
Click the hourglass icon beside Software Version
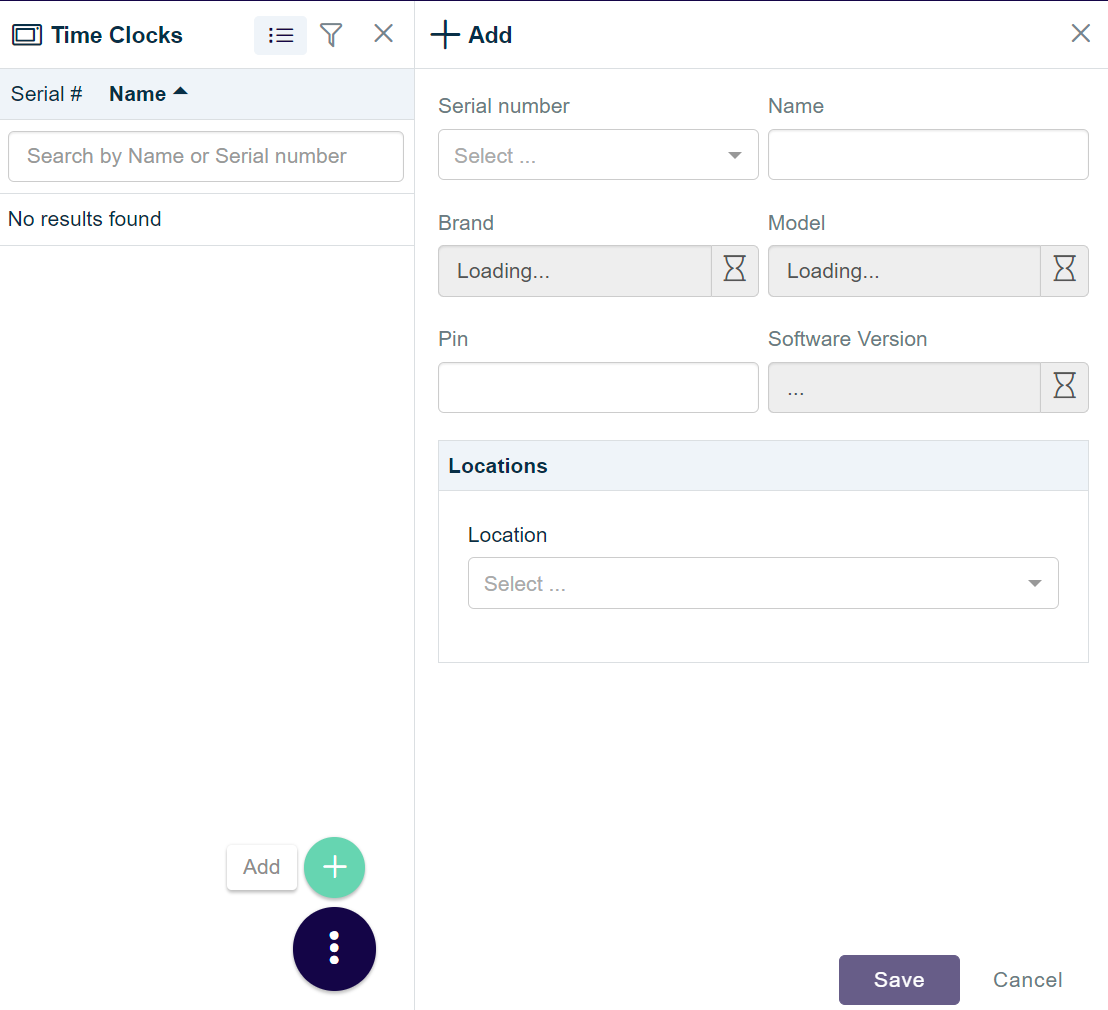tap(1064, 387)
